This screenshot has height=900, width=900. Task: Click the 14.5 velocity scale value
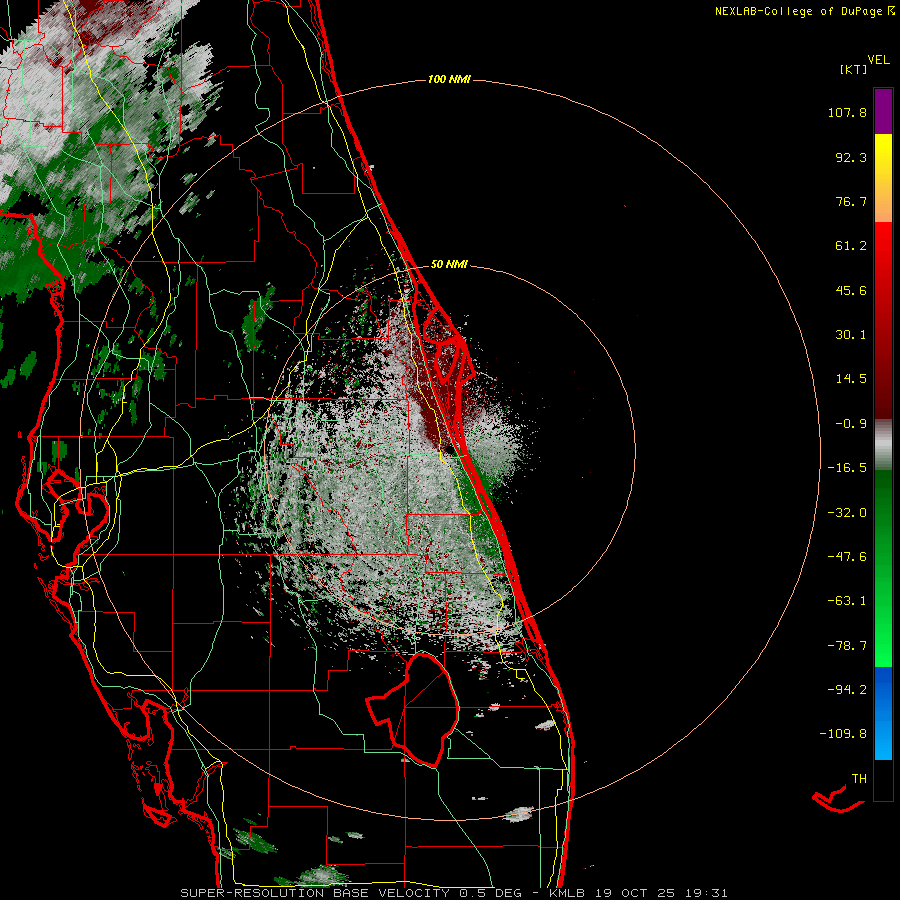(851, 379)
